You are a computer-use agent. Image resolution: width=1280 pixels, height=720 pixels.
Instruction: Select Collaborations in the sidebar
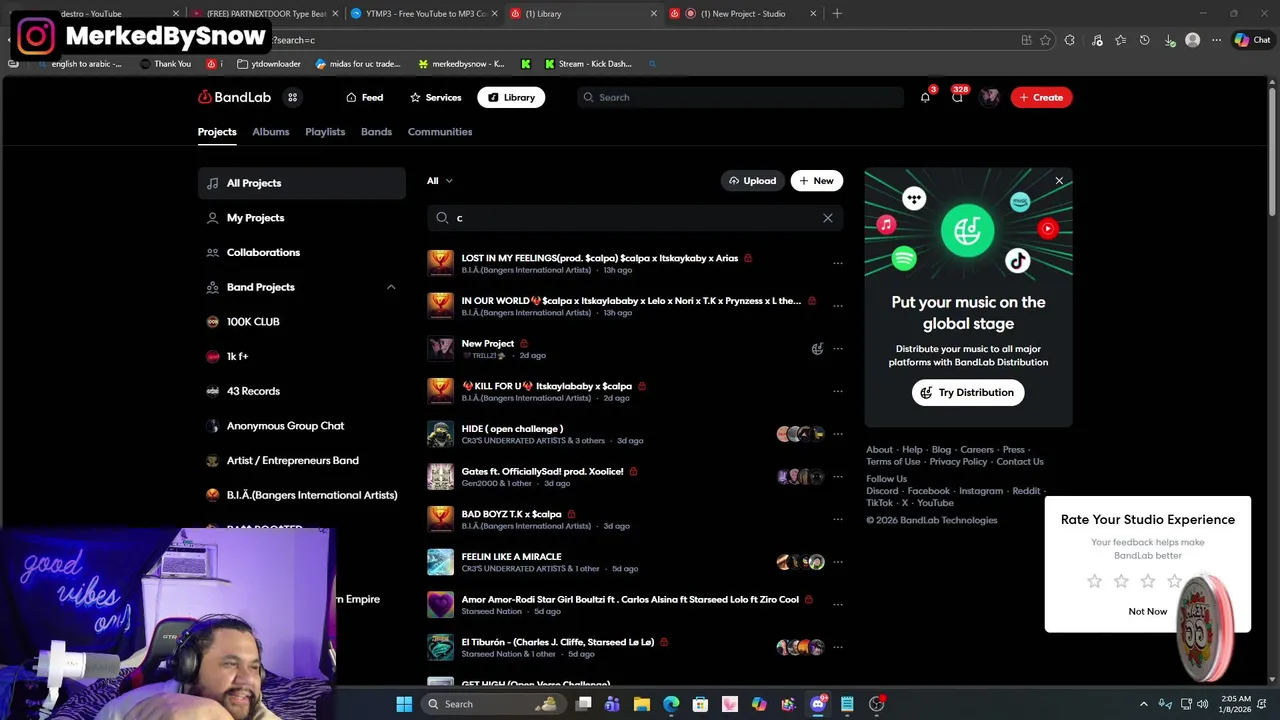pyautogui.click(x=301, y=252)
